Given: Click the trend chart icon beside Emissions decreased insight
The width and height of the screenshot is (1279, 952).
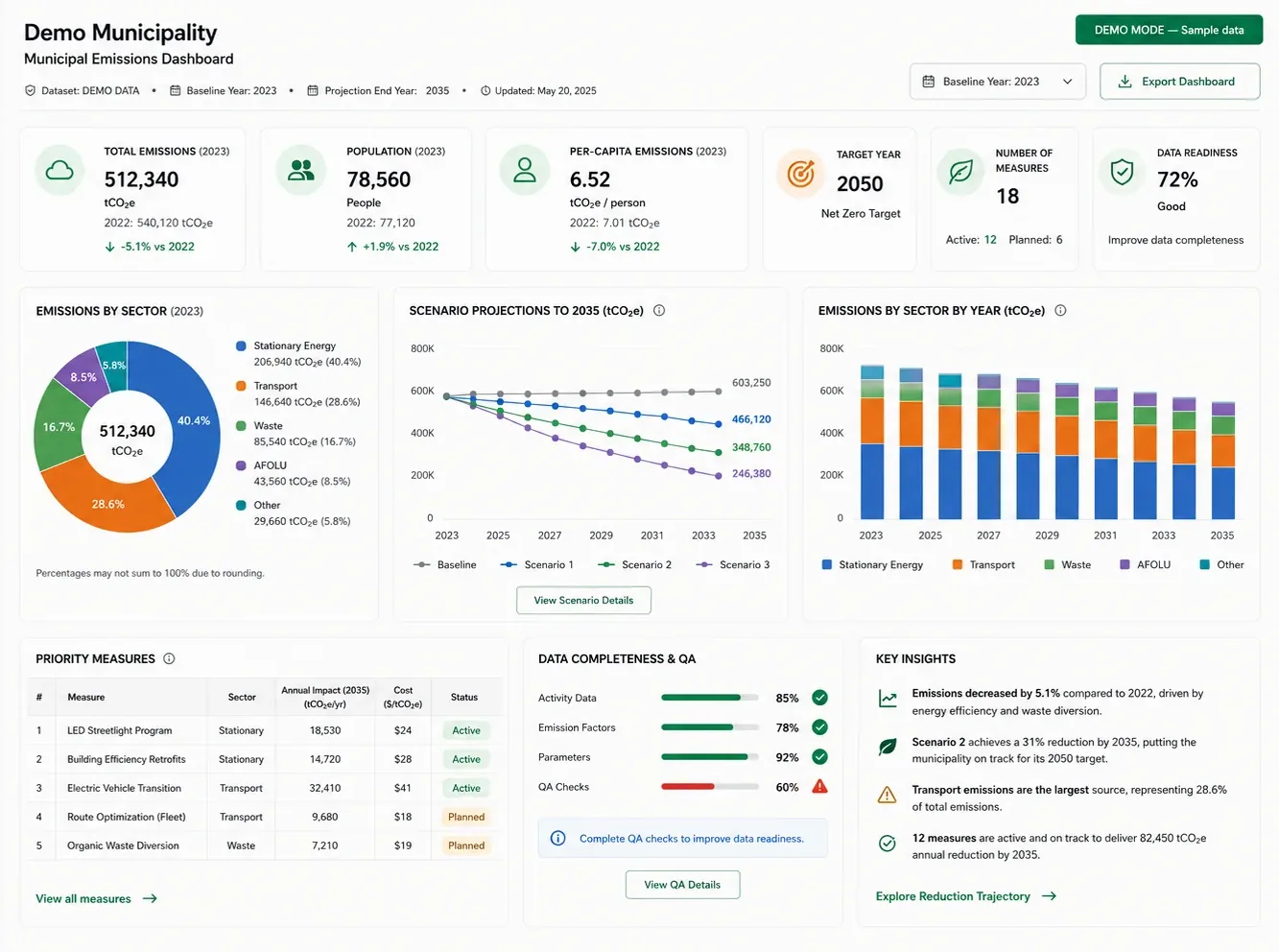Looking at the screenshot, I should pyautogui.click(x=888, y=700).
